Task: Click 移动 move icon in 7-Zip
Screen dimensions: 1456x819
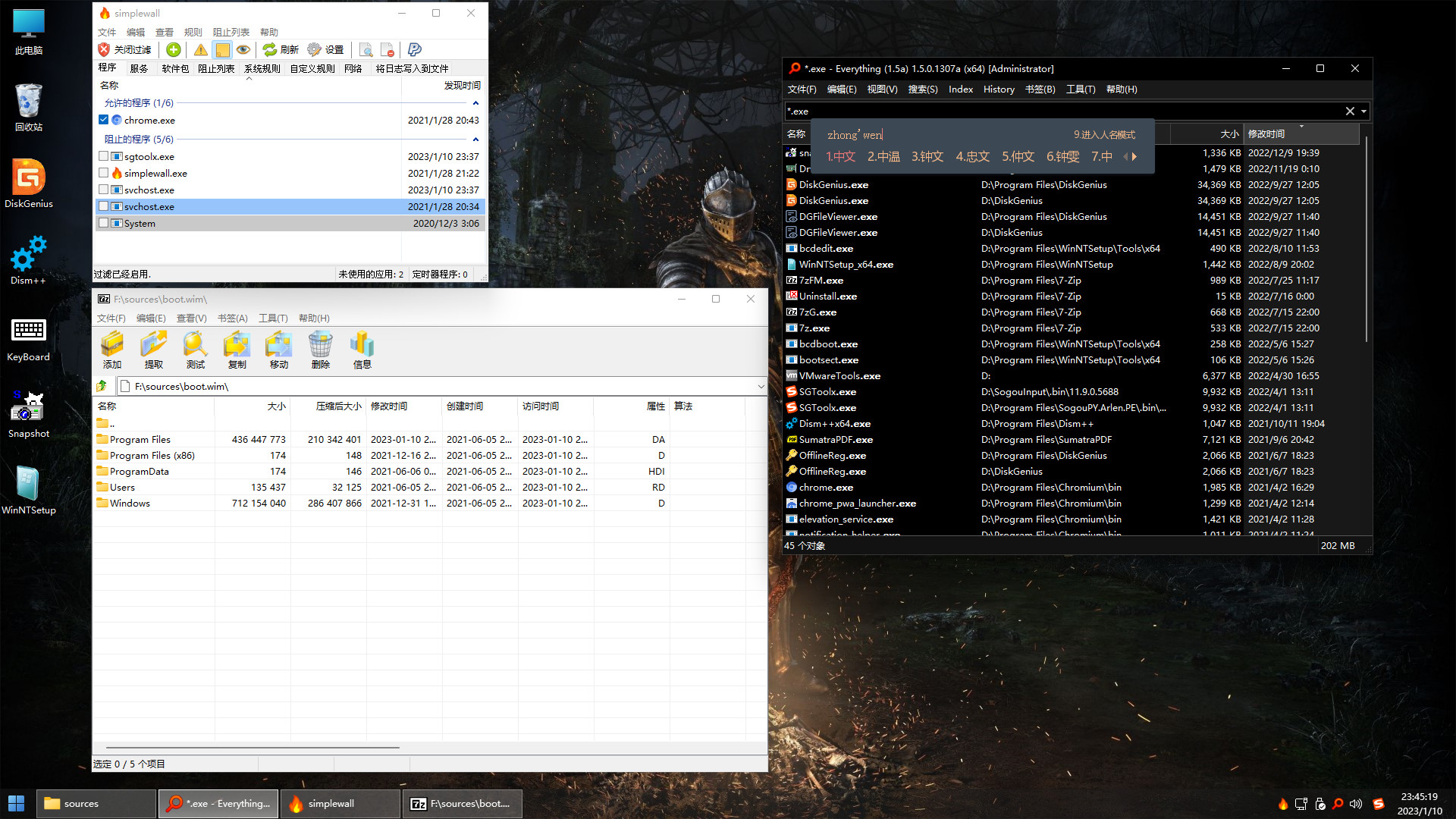Action: [x=279, y=350]
